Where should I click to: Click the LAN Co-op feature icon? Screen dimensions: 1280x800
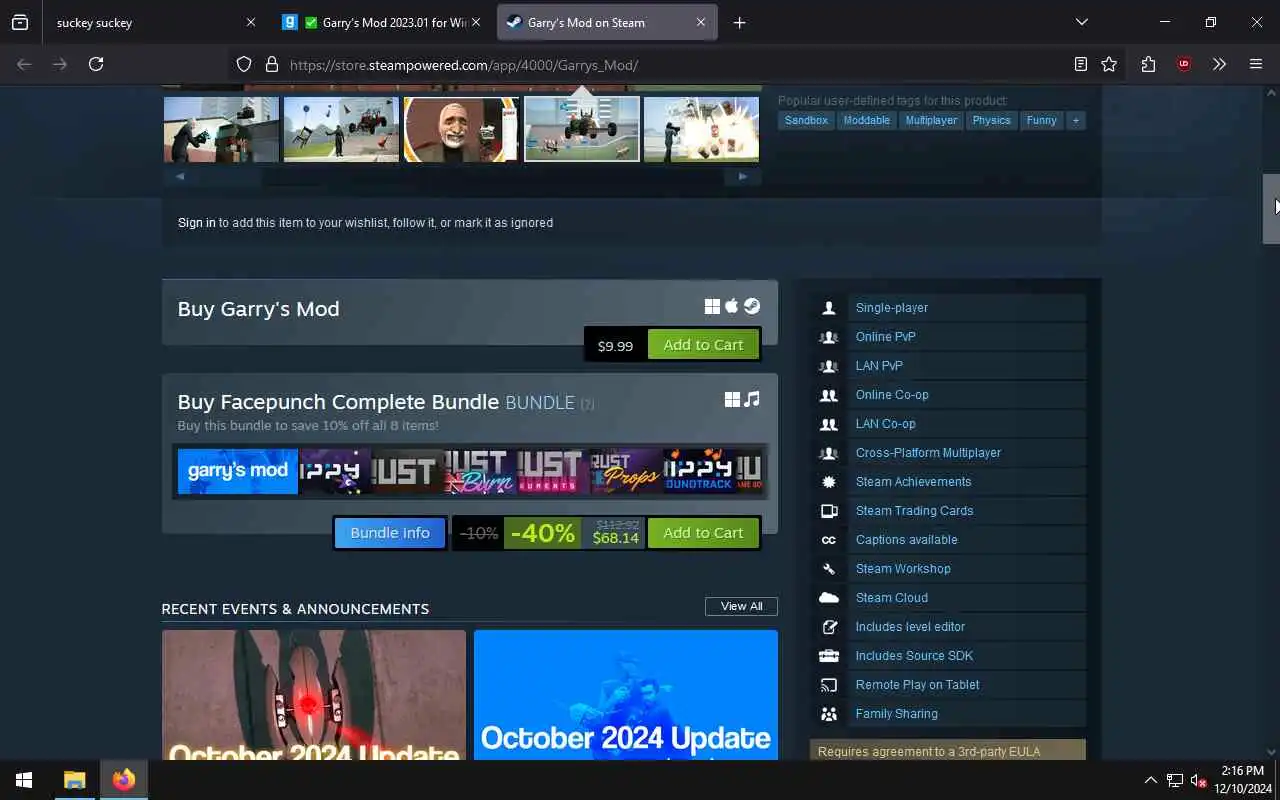828,424
